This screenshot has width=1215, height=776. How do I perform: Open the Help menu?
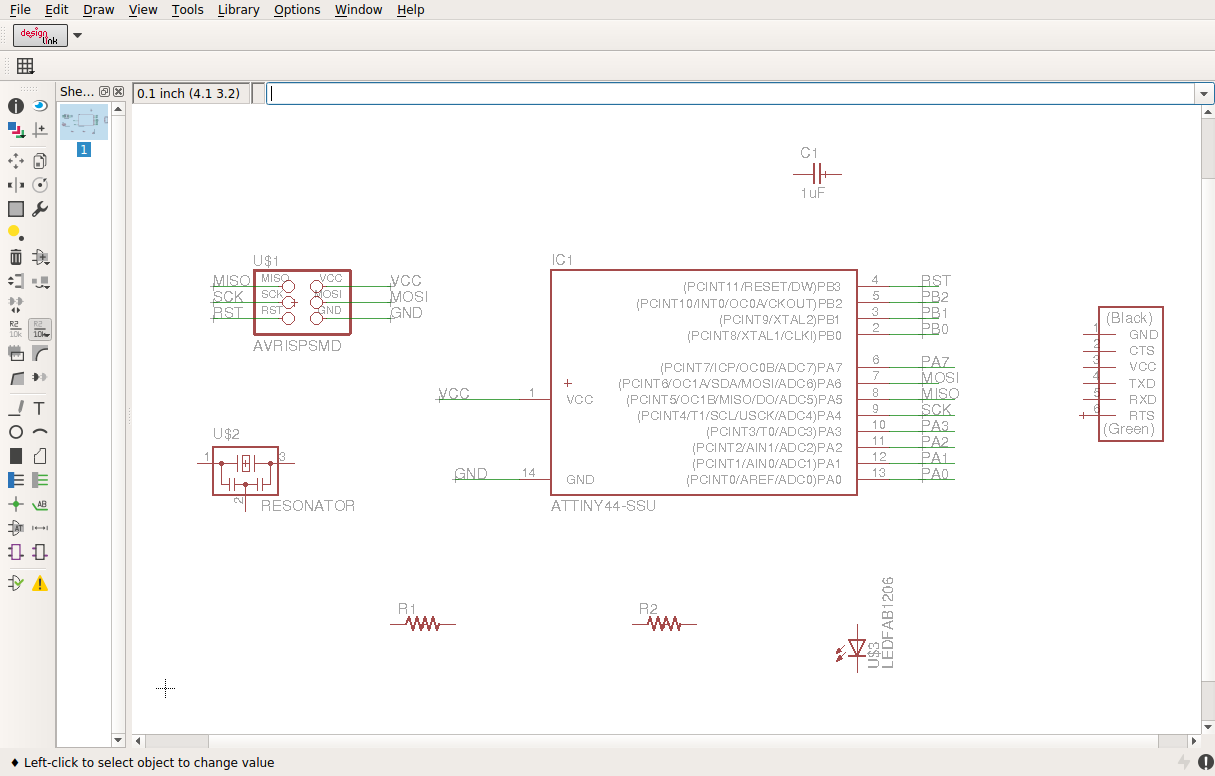tap(411, 10)
